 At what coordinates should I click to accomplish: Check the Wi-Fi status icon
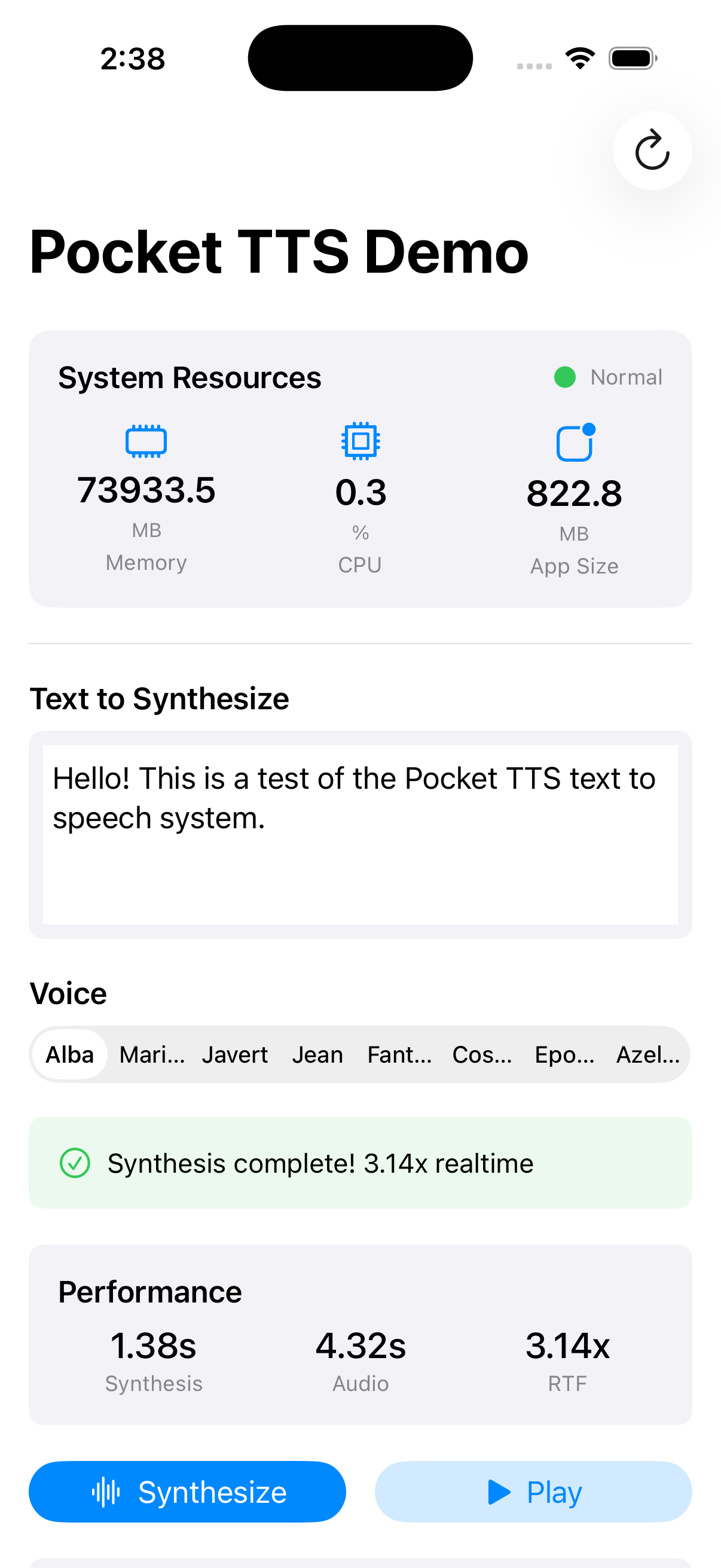tap(580, 59)
